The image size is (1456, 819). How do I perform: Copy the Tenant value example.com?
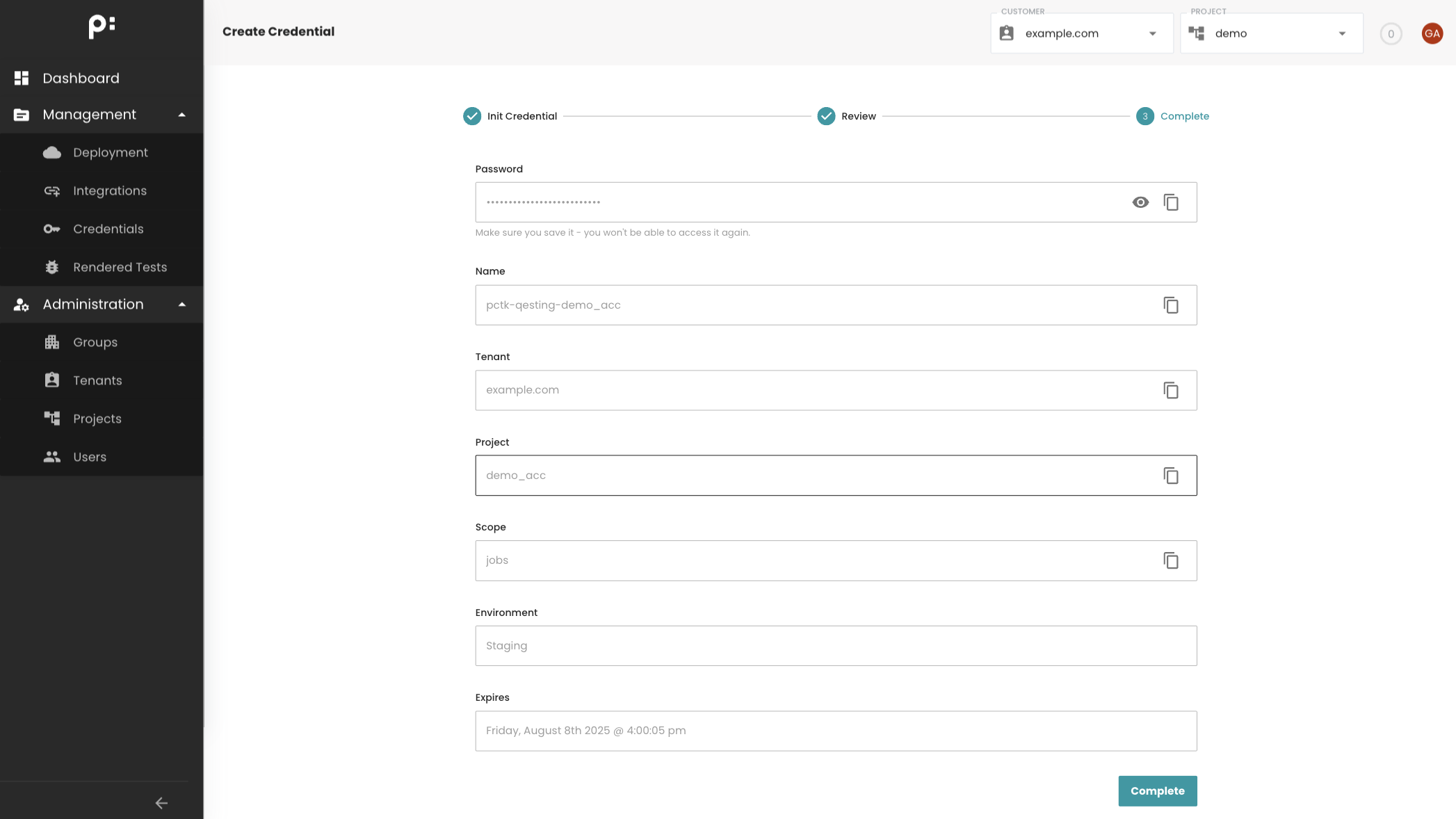tap(1172, 390)
